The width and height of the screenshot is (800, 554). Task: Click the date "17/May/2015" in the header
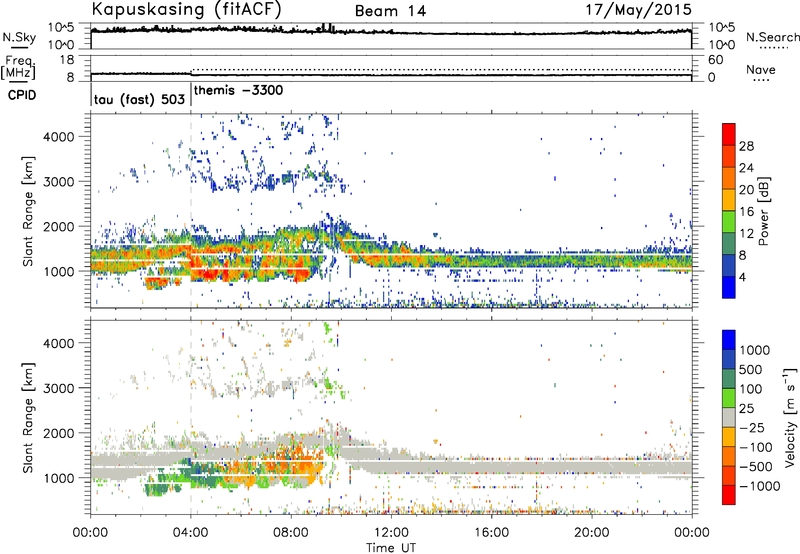click(x=638, y=10)
